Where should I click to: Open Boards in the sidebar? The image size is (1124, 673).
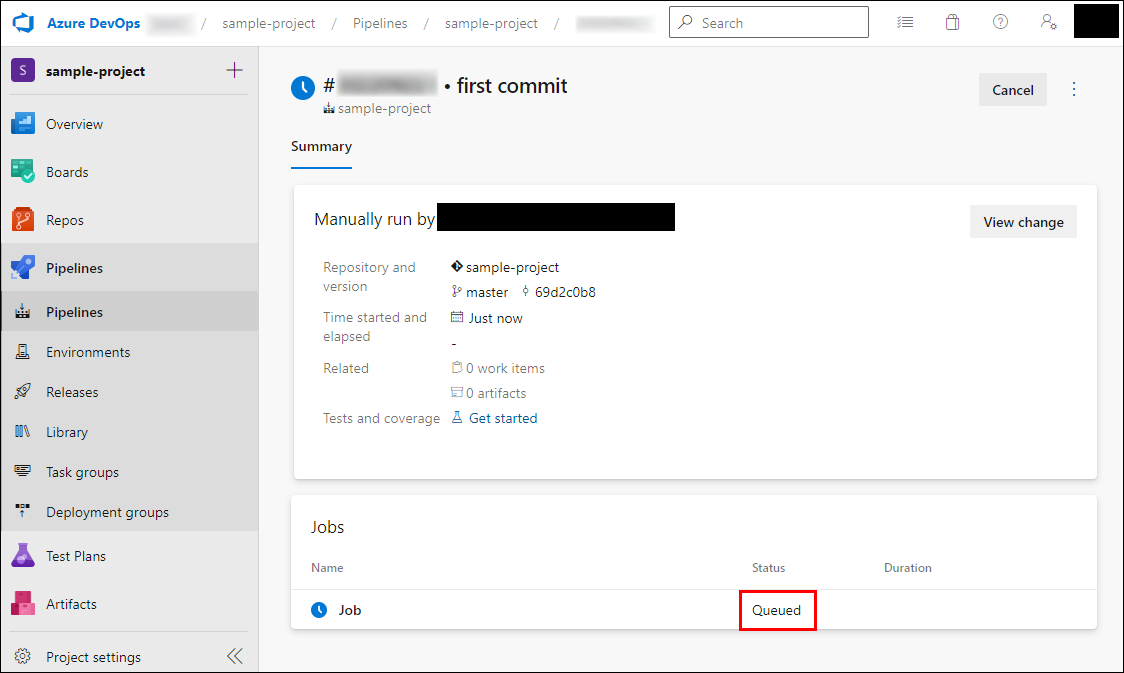(67, 172)
